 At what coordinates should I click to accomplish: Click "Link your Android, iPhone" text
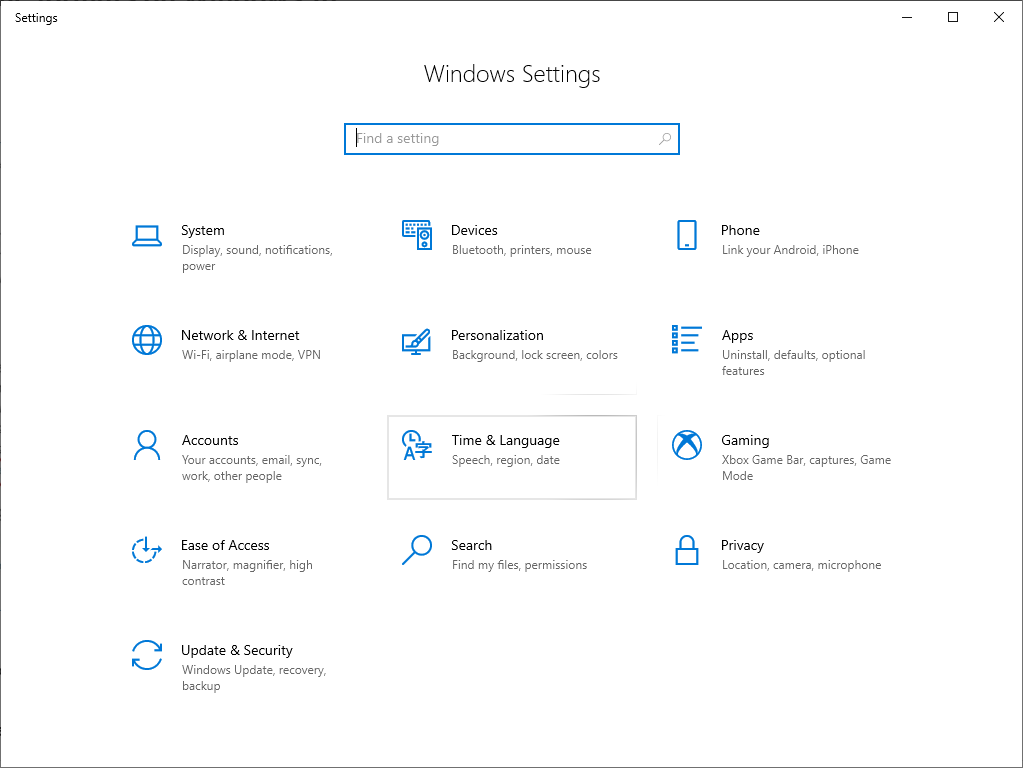[x=790, y=250]
